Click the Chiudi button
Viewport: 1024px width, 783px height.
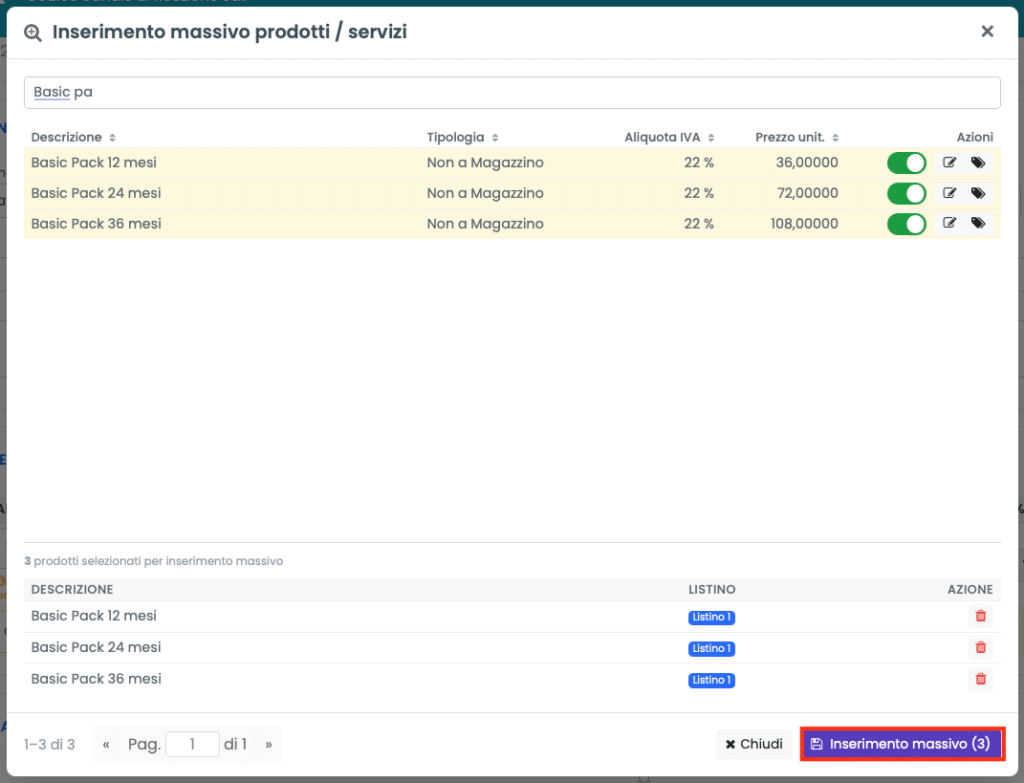[x=754, y=744]
